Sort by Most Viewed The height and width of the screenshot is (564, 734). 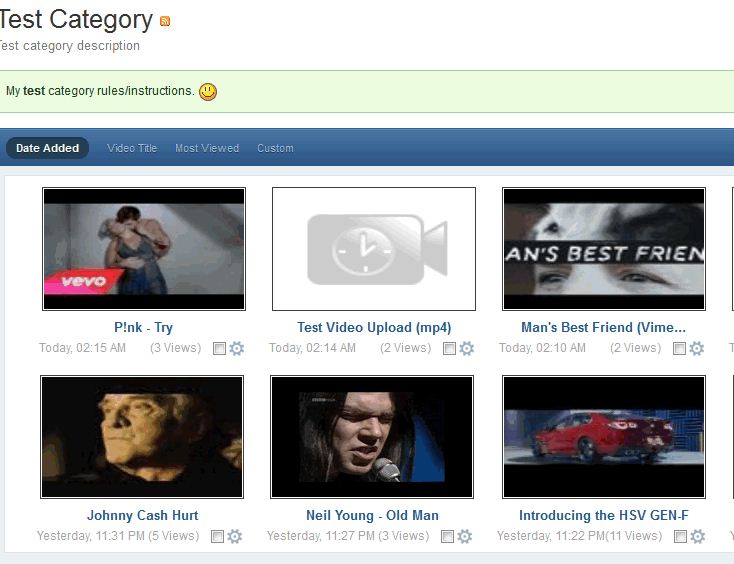click(x=207, y=148)
